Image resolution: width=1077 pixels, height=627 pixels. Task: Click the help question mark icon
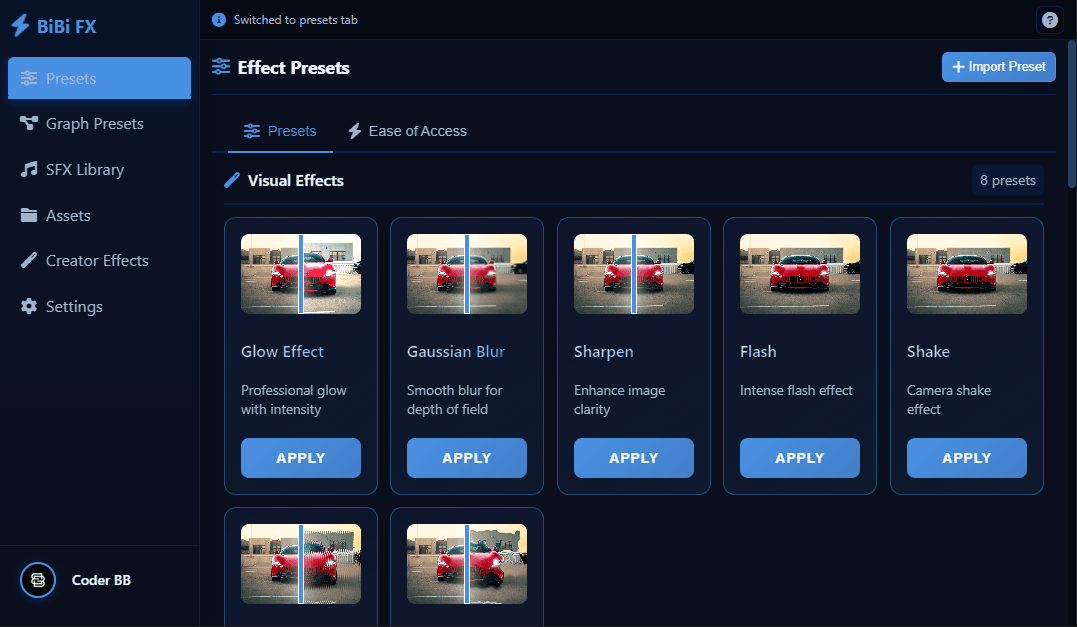[x=1049, y=19]
